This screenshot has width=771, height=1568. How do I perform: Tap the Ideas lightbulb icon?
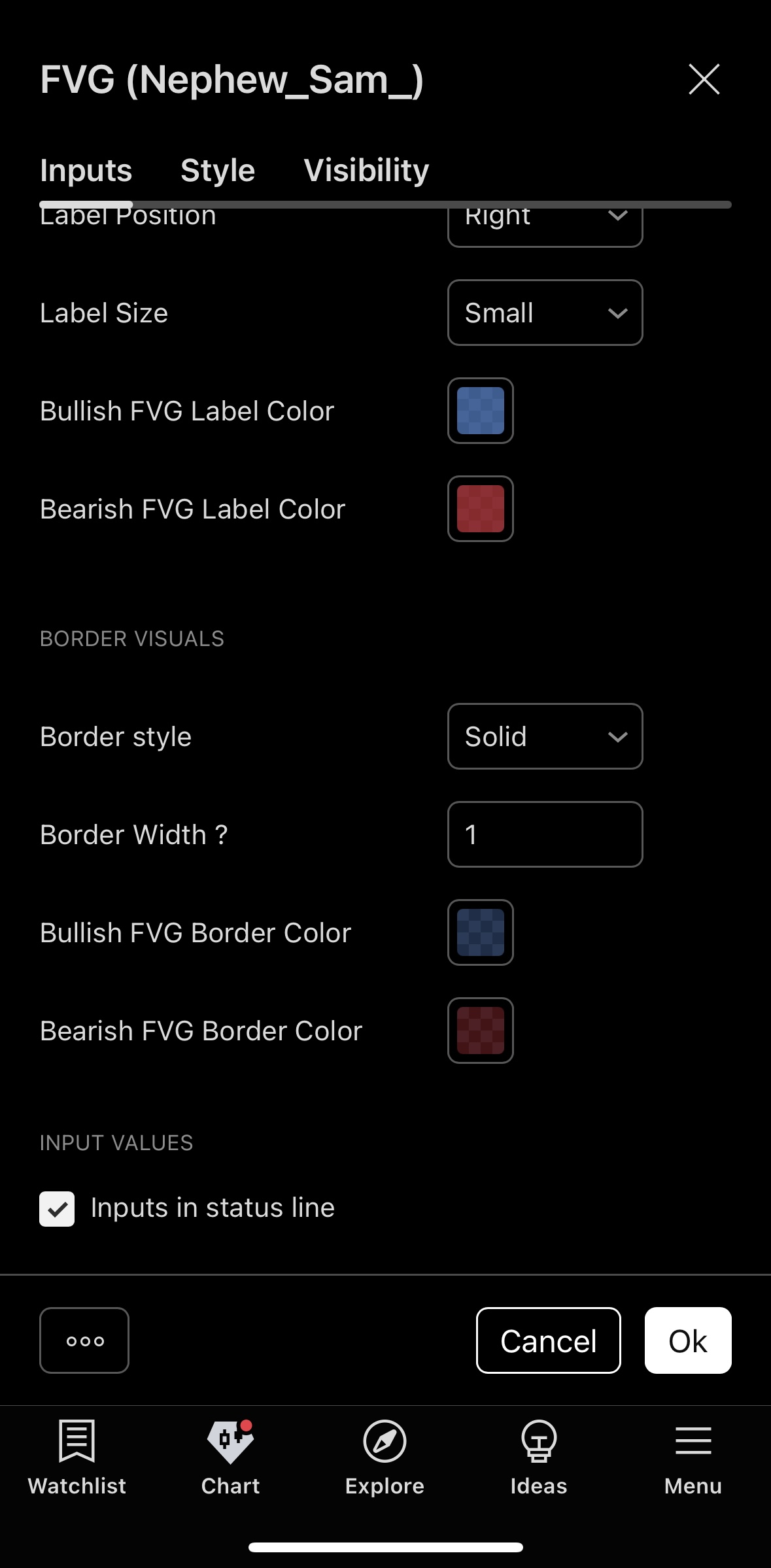point(538,1440)
